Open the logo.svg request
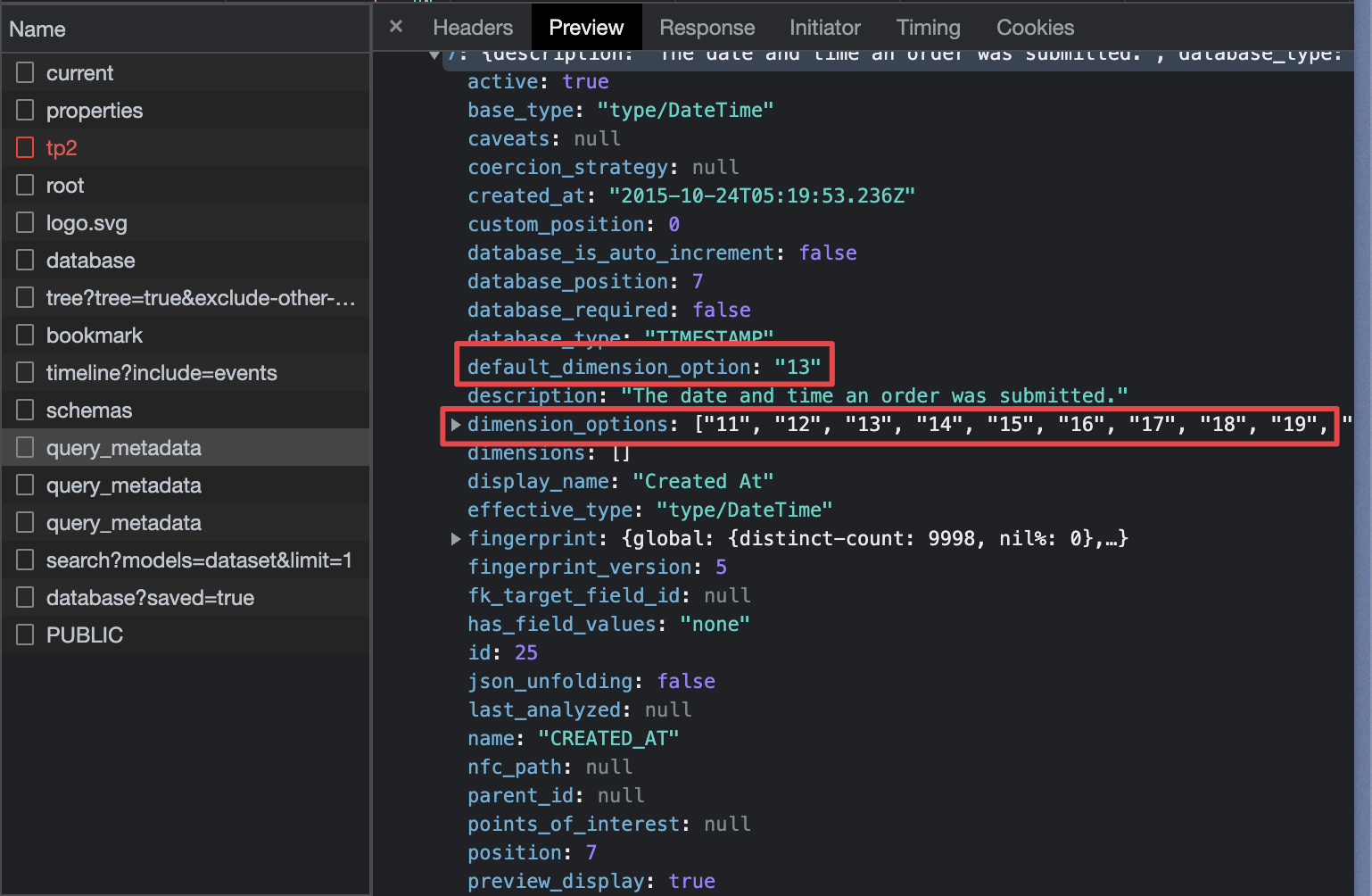This screenshot has width=1372, height=896. (87, 222)
